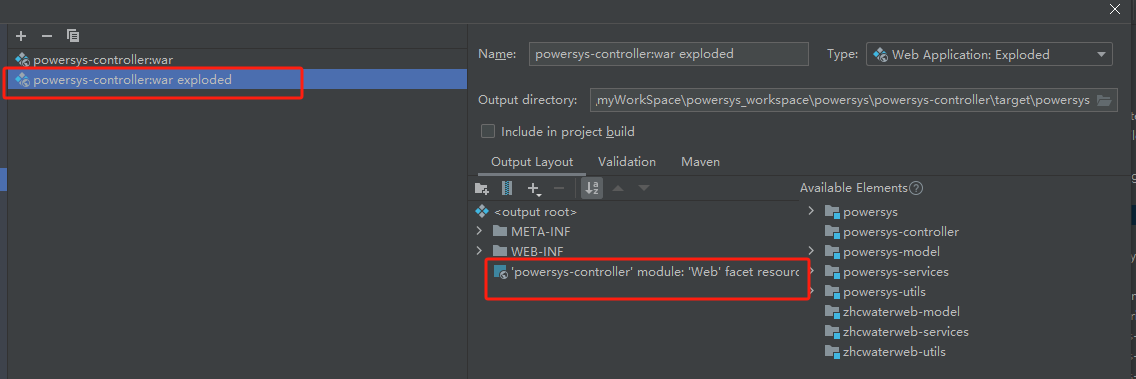Copy the selected artifact using the copy icon
This screenshot has width=1136, height=379.
[x=72, y=36]
